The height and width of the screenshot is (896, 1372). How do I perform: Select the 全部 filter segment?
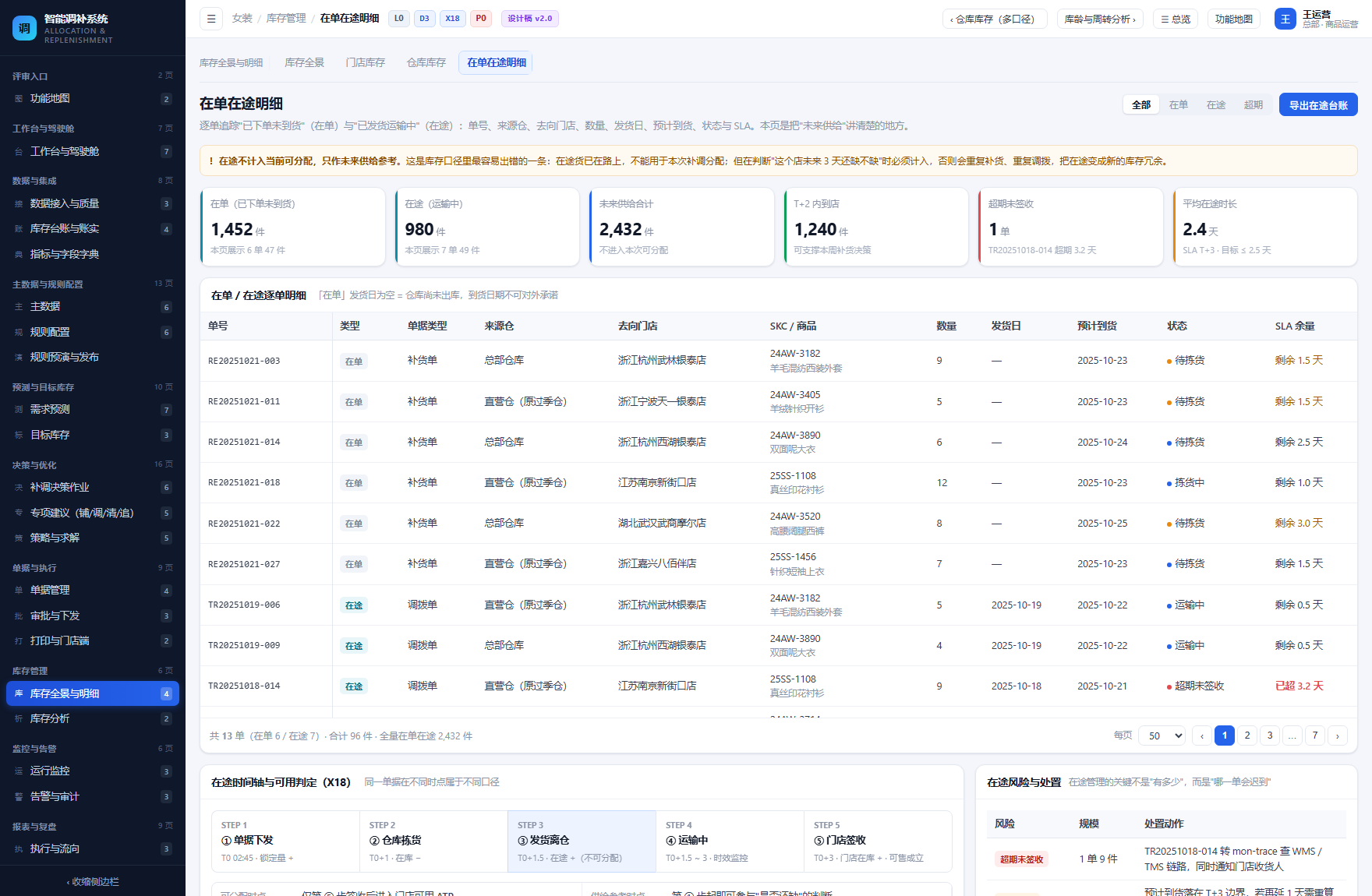(1141, 105)
